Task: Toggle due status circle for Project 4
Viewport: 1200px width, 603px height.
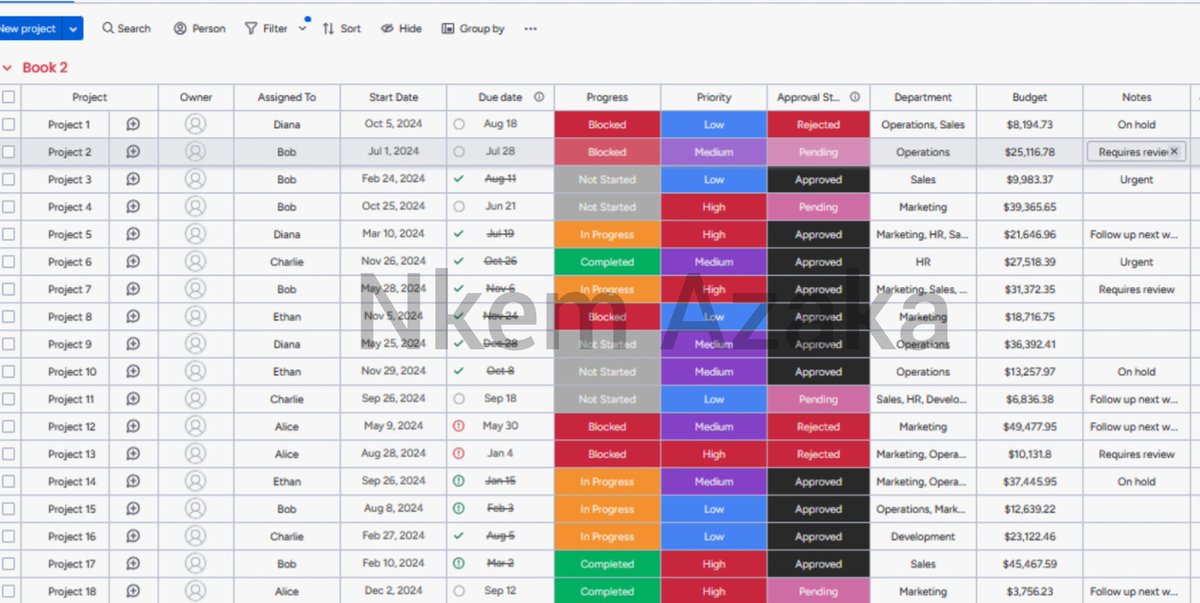Action: click(x=459, y=206)
